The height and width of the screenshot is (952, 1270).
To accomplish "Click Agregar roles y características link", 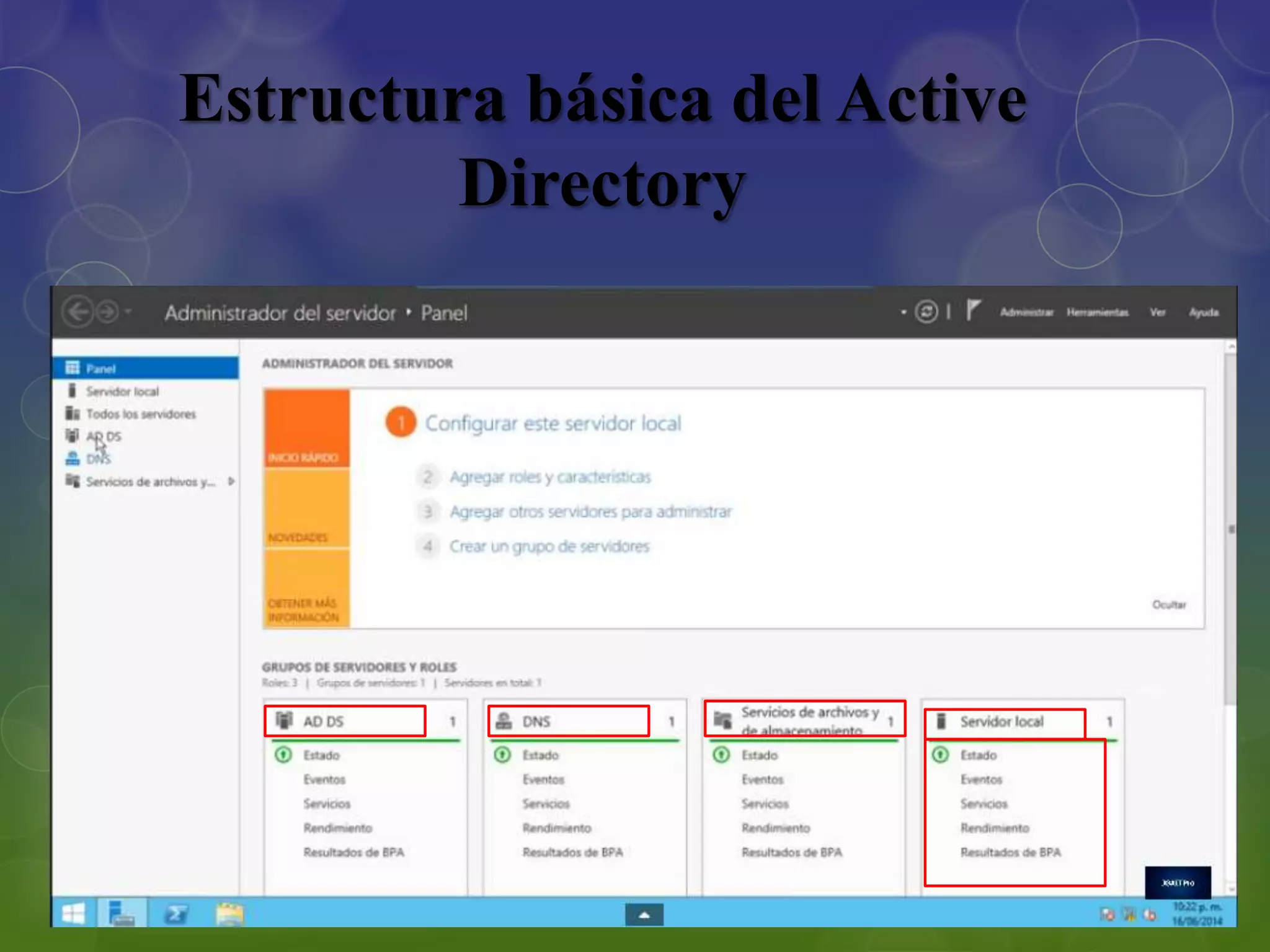I will click(550, 477).
